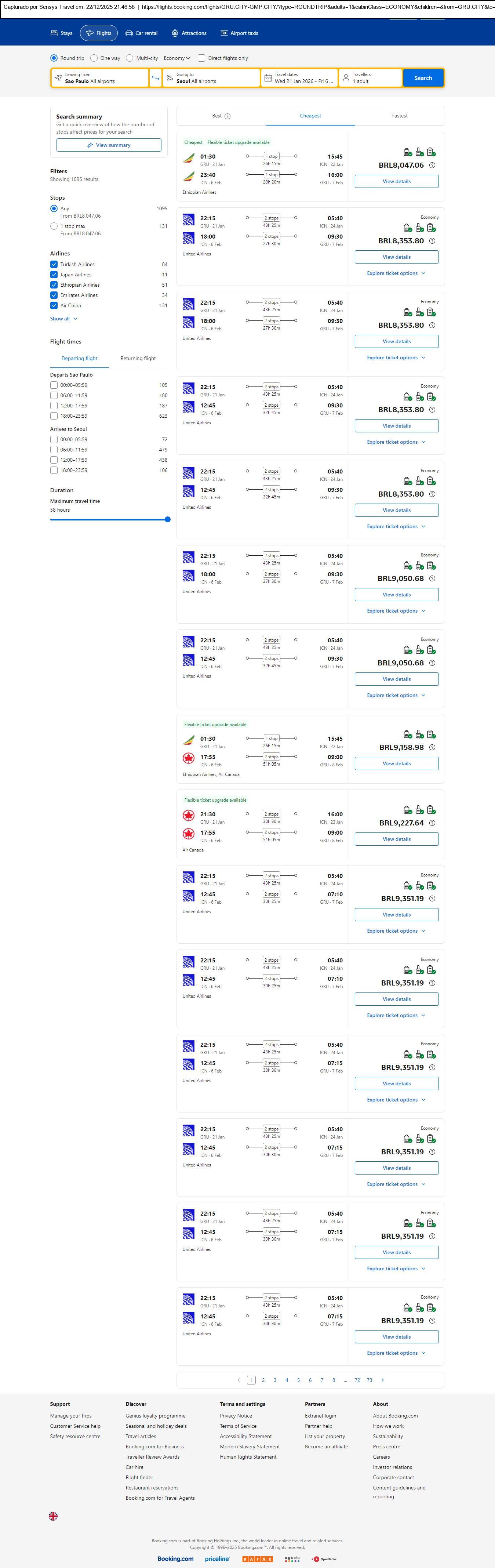Click the Leaving from Sao Paulo field

(100, 78)
